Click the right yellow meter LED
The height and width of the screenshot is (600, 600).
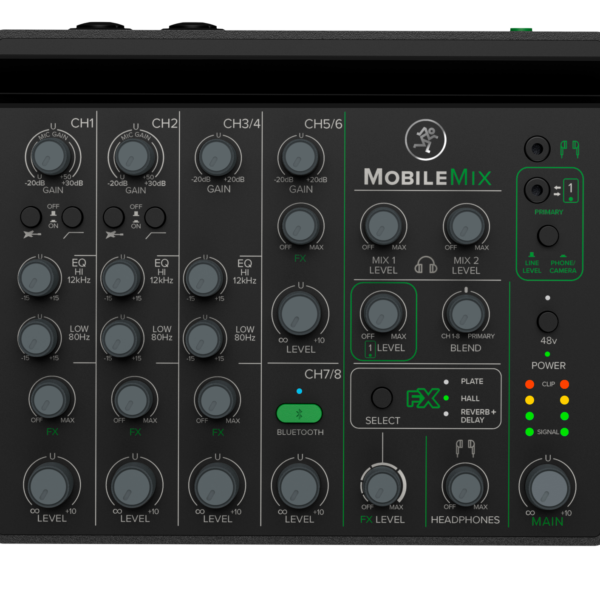click(x=564, y=400)
